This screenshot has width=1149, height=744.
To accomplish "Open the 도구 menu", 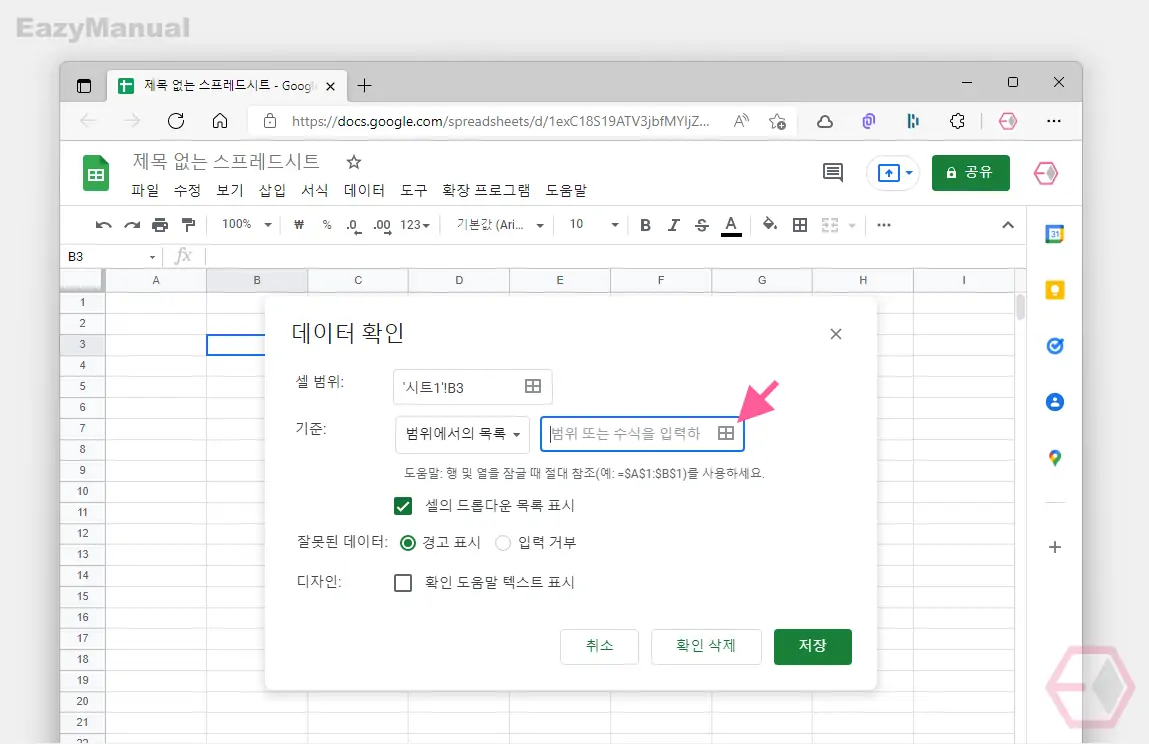I will 413,191.
